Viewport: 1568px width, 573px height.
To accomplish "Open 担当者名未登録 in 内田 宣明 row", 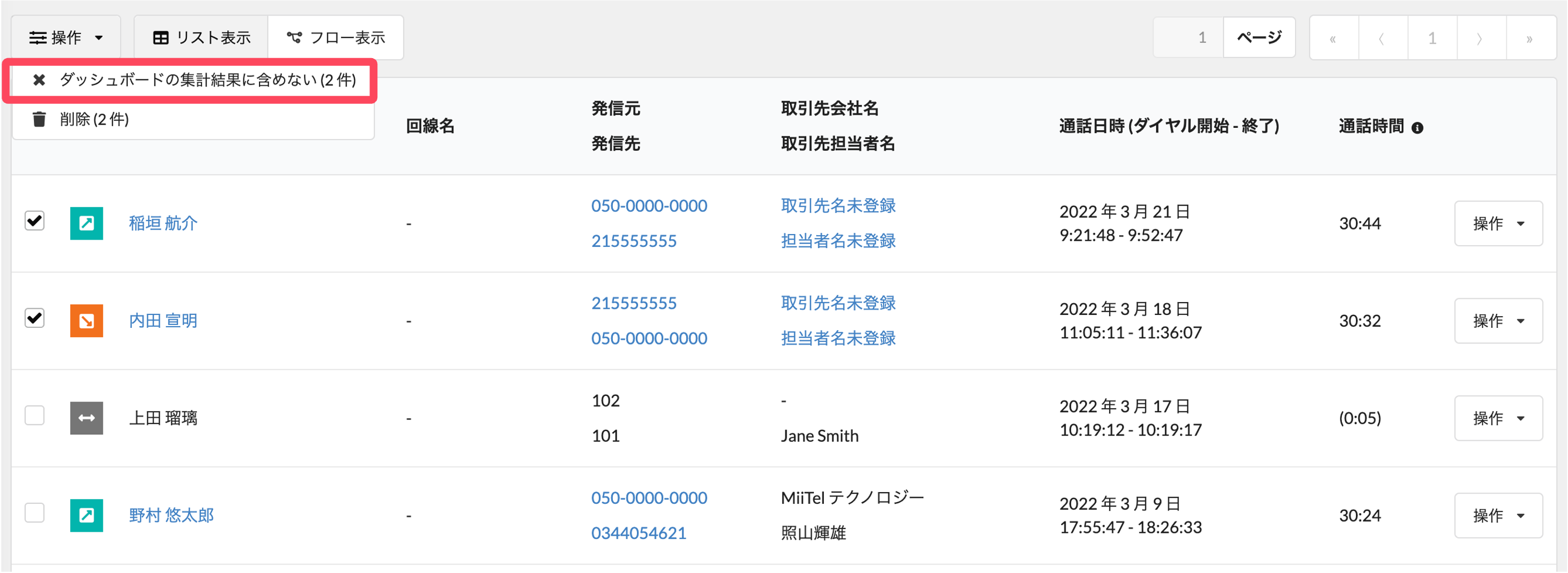I will click(838, 338).
